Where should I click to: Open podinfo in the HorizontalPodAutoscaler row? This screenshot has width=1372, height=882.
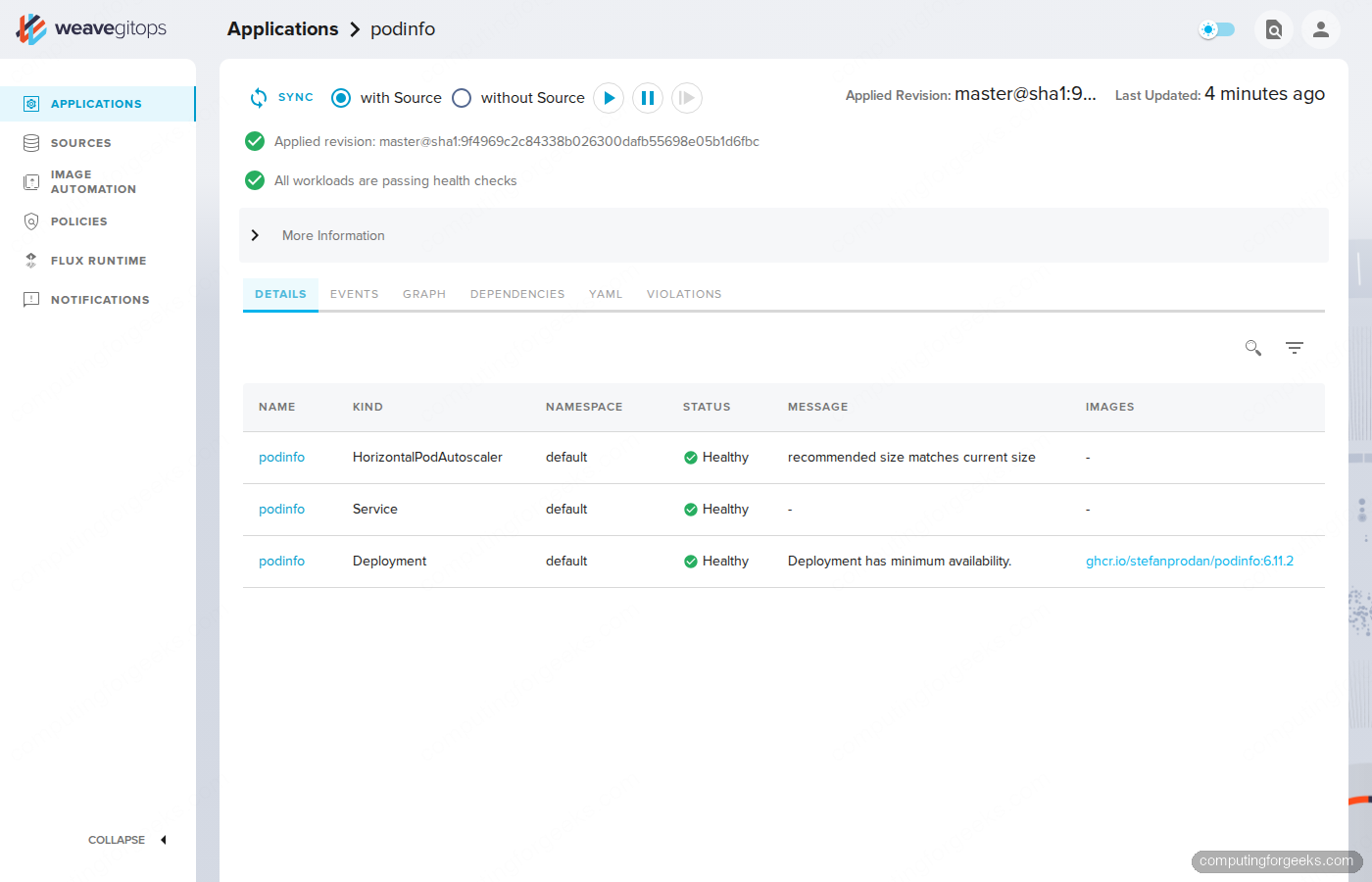pos(282,458)
